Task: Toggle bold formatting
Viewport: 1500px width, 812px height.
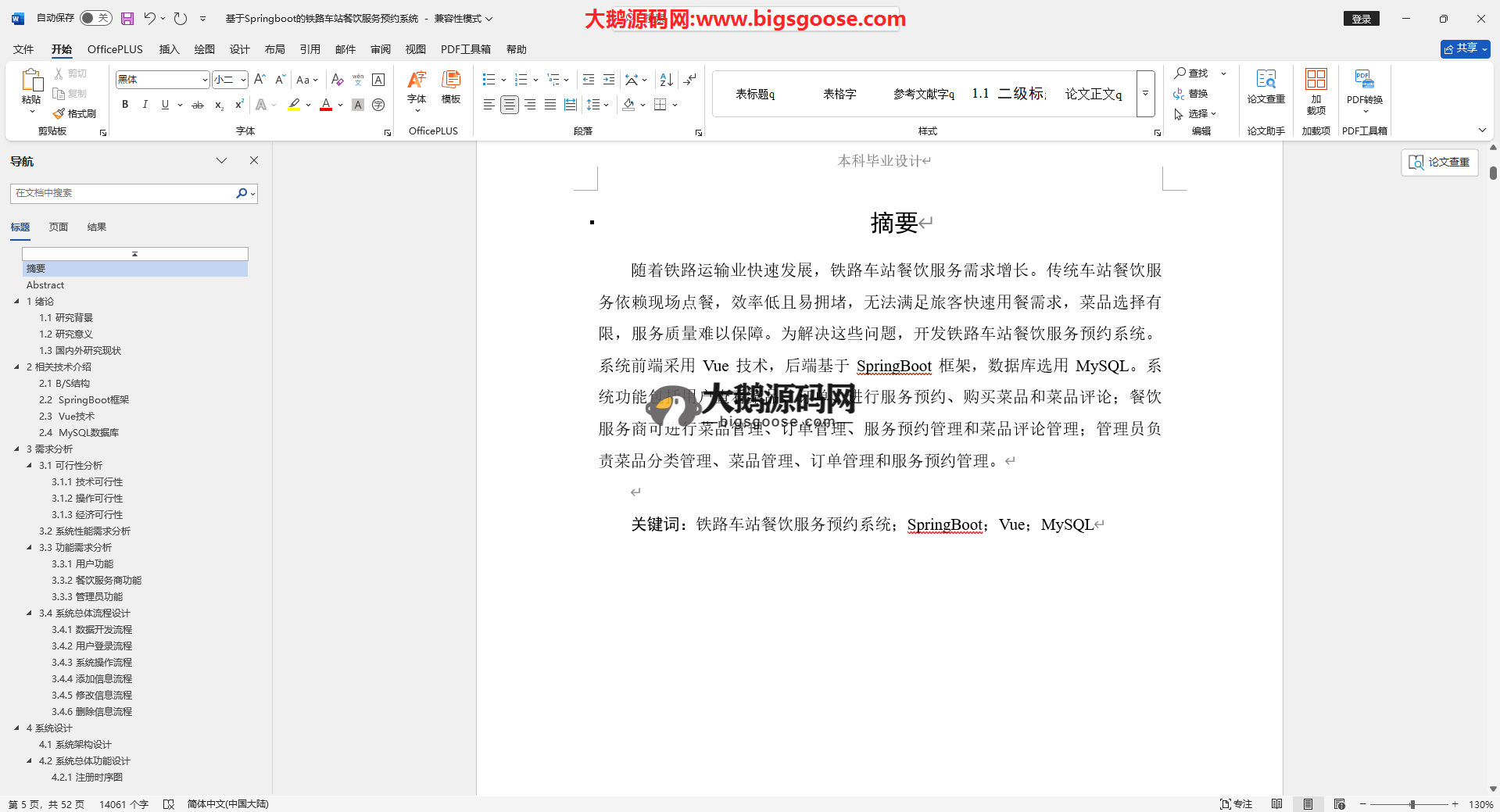Action: 125,105
